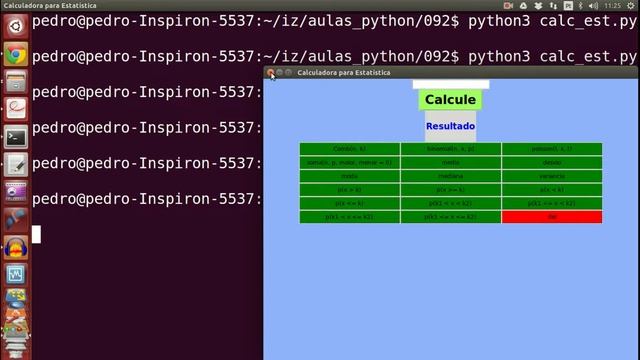
Task: Click the red del button
Action: click(x=552, y=217)
